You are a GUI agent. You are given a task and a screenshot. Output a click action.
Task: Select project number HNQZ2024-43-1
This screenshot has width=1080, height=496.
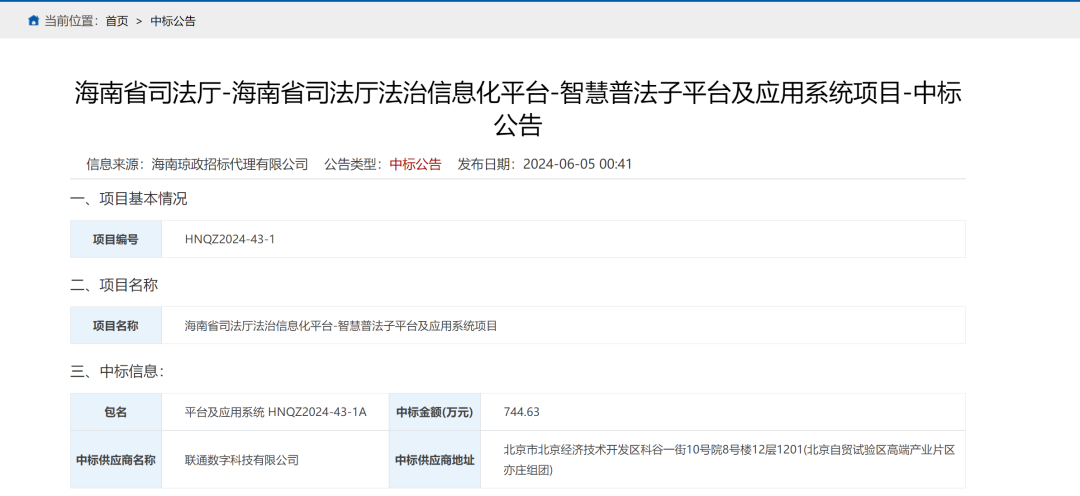[x=230, y=240]
